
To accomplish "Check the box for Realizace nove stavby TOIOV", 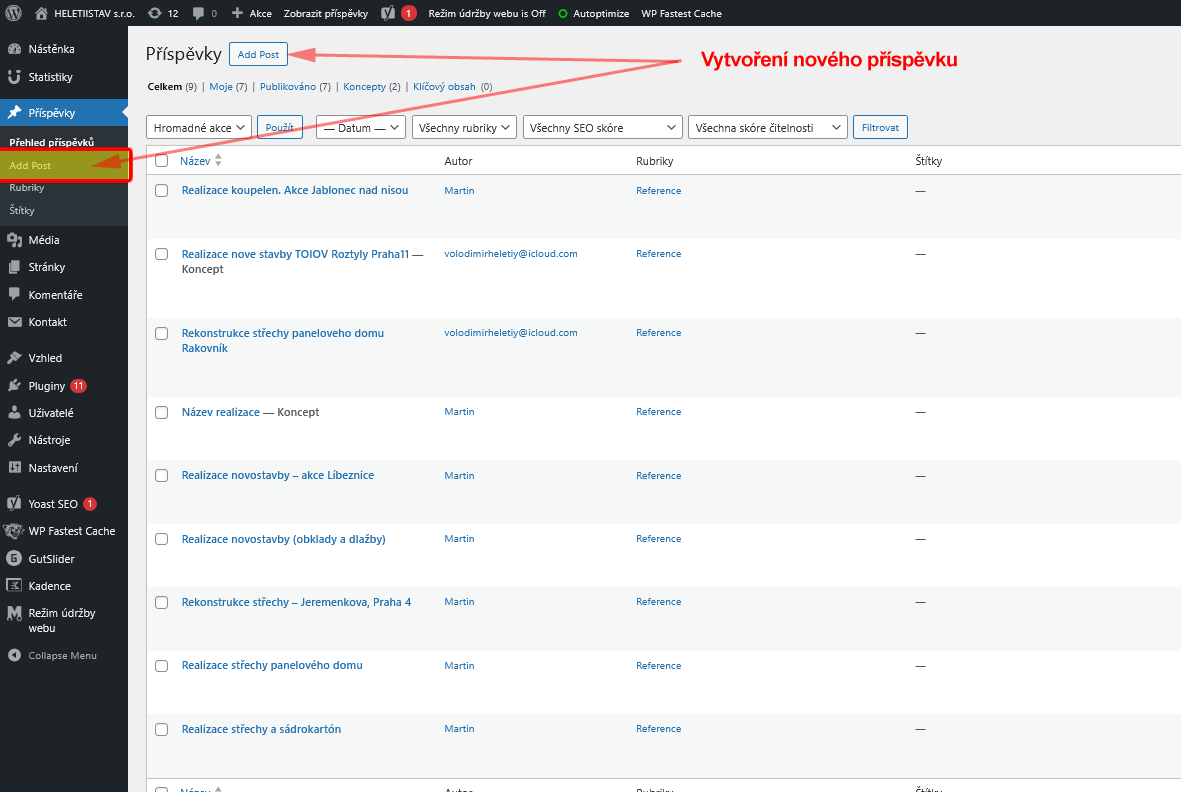I will click(161, 254).
